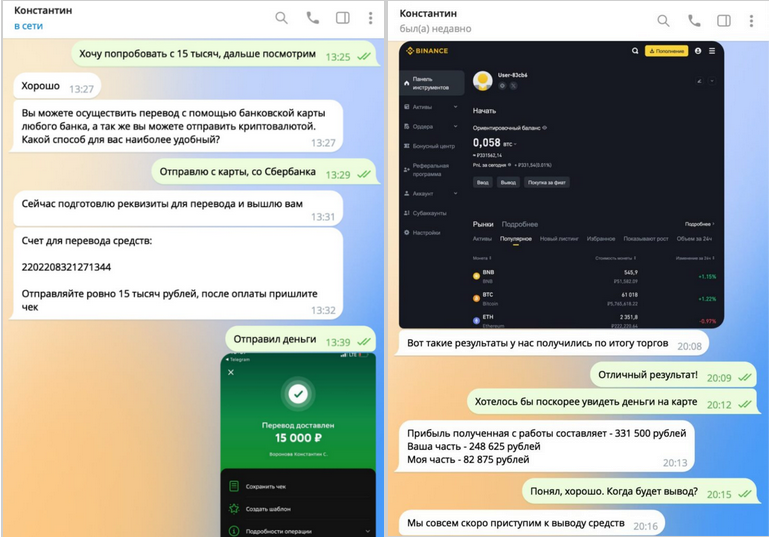The image size is (769, 537).
Task: Start a call from left chat header
Action: click(312, 18)
